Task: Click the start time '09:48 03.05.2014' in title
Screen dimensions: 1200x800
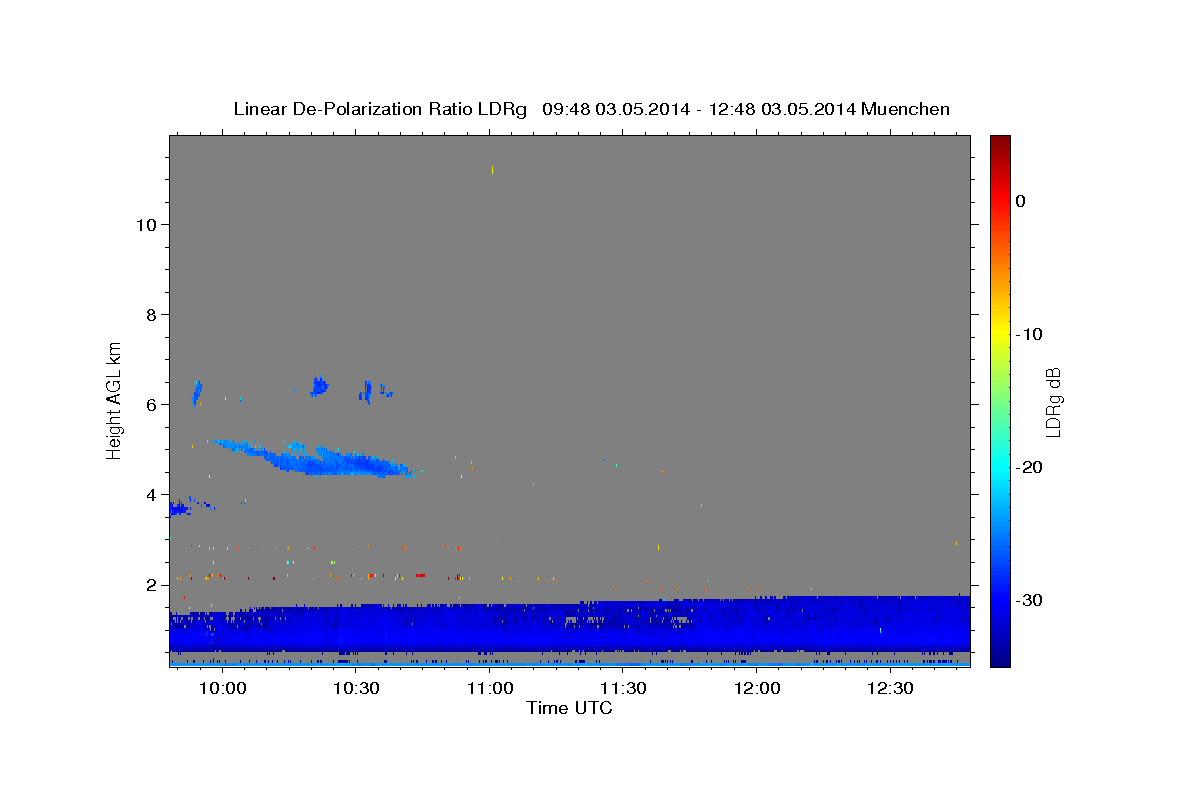Action: point(615,109)
